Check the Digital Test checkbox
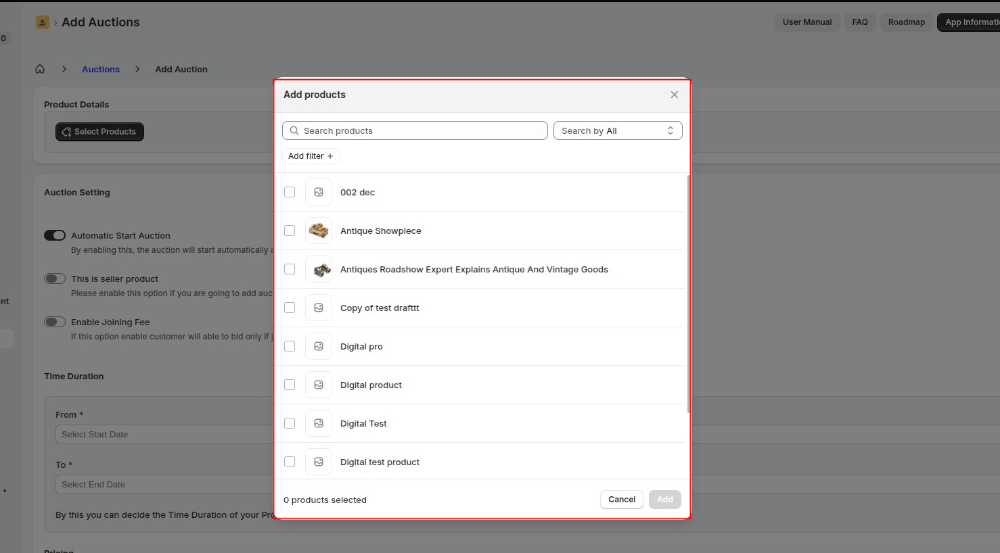 290,424
